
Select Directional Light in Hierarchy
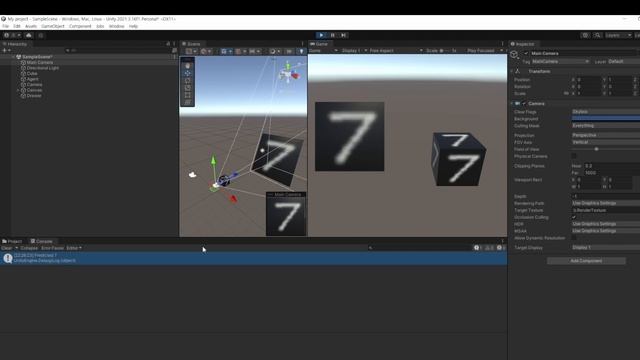pos(42,68)
